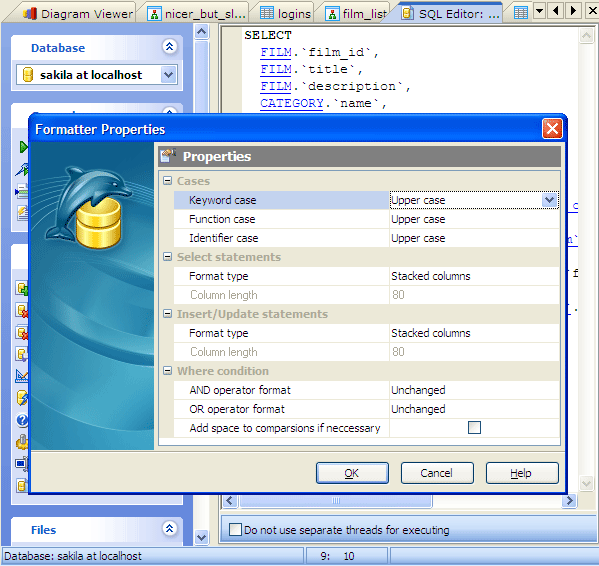Click the SELECT keyword in editor
This screenshot has width=599, height=566.
(268, 35)
